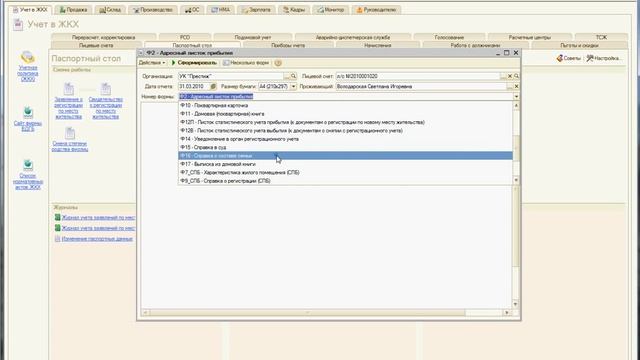The height and width of the screenshot is (360, 640).
Task: Open the ТСЖ tab
Action: [601, 37]
